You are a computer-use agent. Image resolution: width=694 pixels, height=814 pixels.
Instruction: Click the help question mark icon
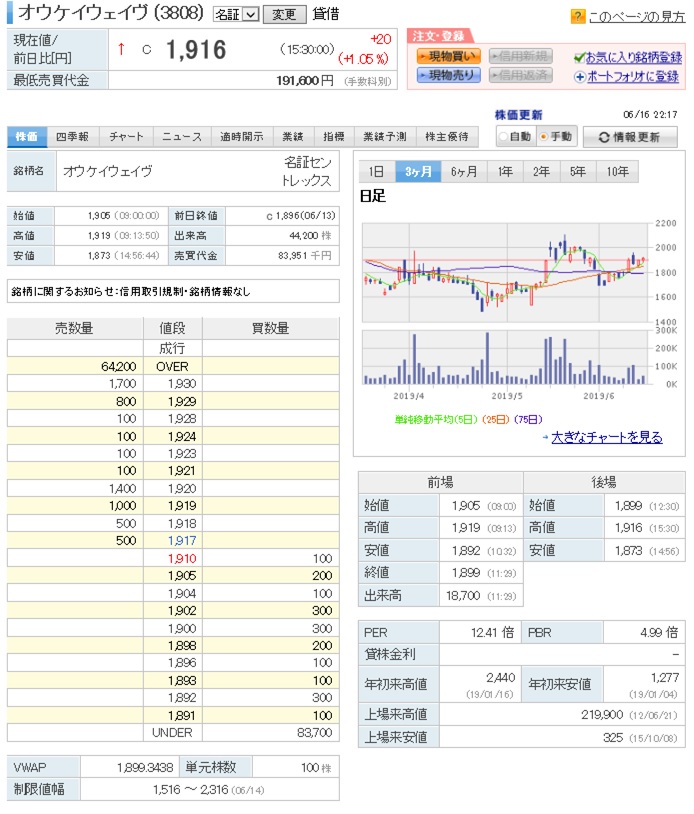click(x=577, y=17)
